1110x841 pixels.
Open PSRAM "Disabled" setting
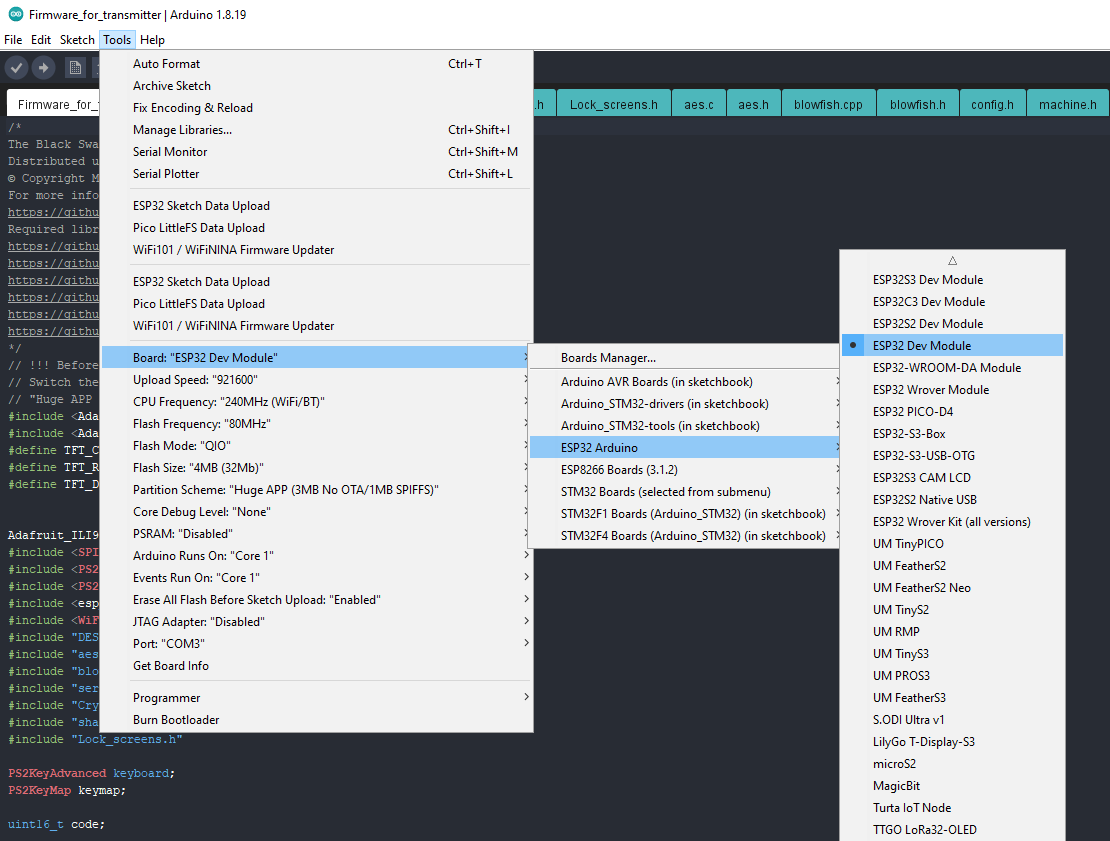(316, 533)
